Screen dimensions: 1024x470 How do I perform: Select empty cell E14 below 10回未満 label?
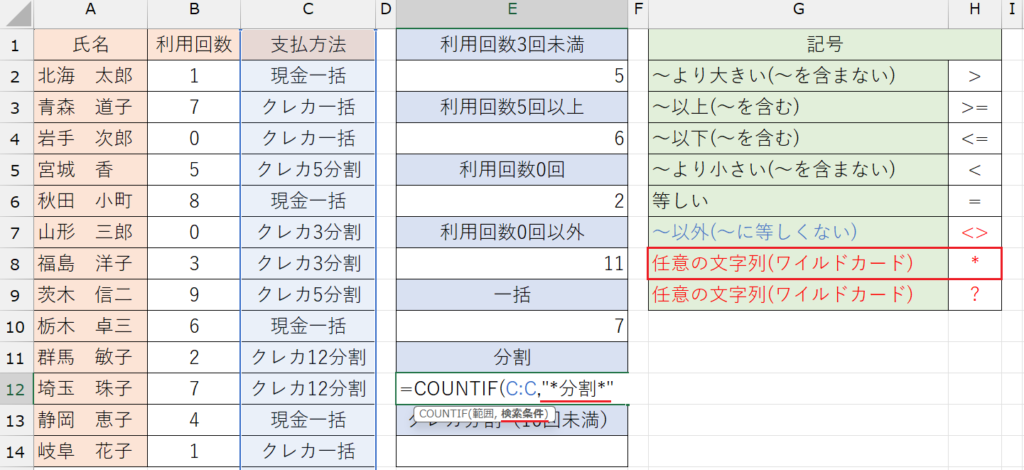pyautogui.click(x=512, y=451)
